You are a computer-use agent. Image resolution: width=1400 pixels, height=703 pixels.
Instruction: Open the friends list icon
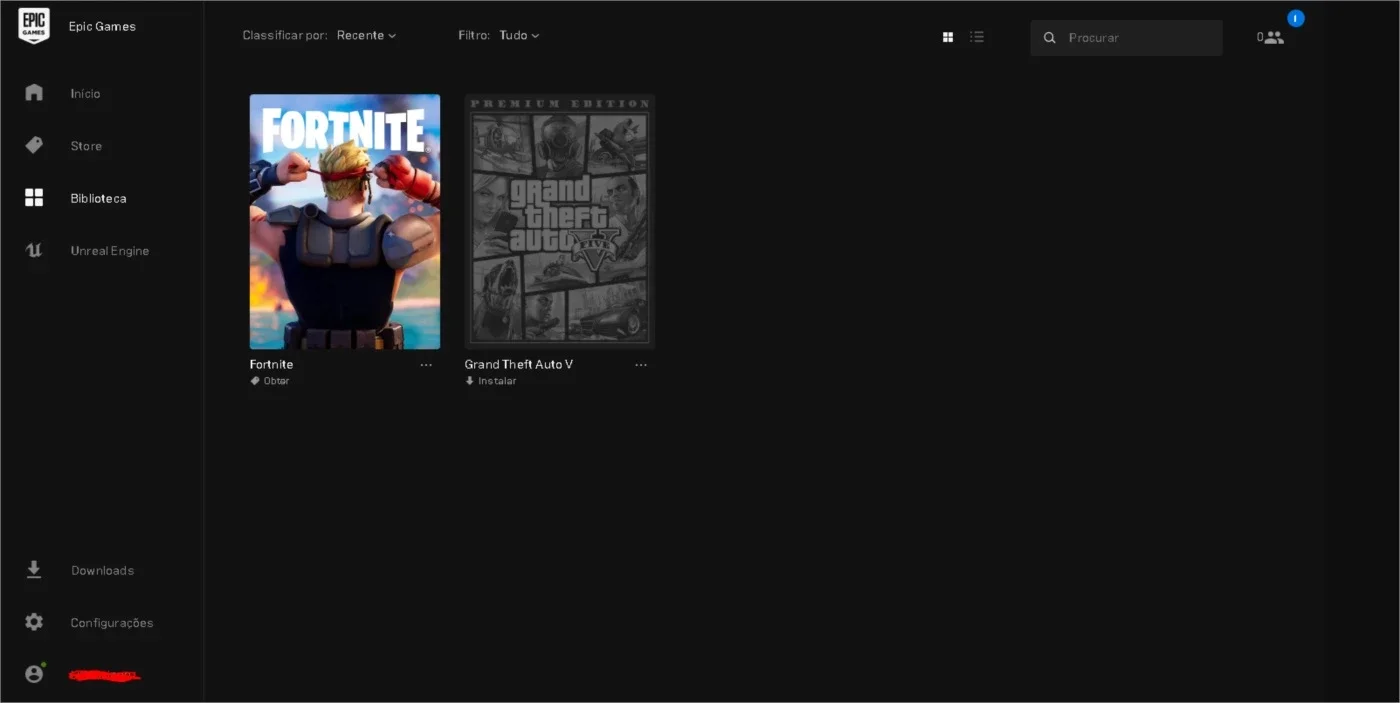tap(1273, 37)
